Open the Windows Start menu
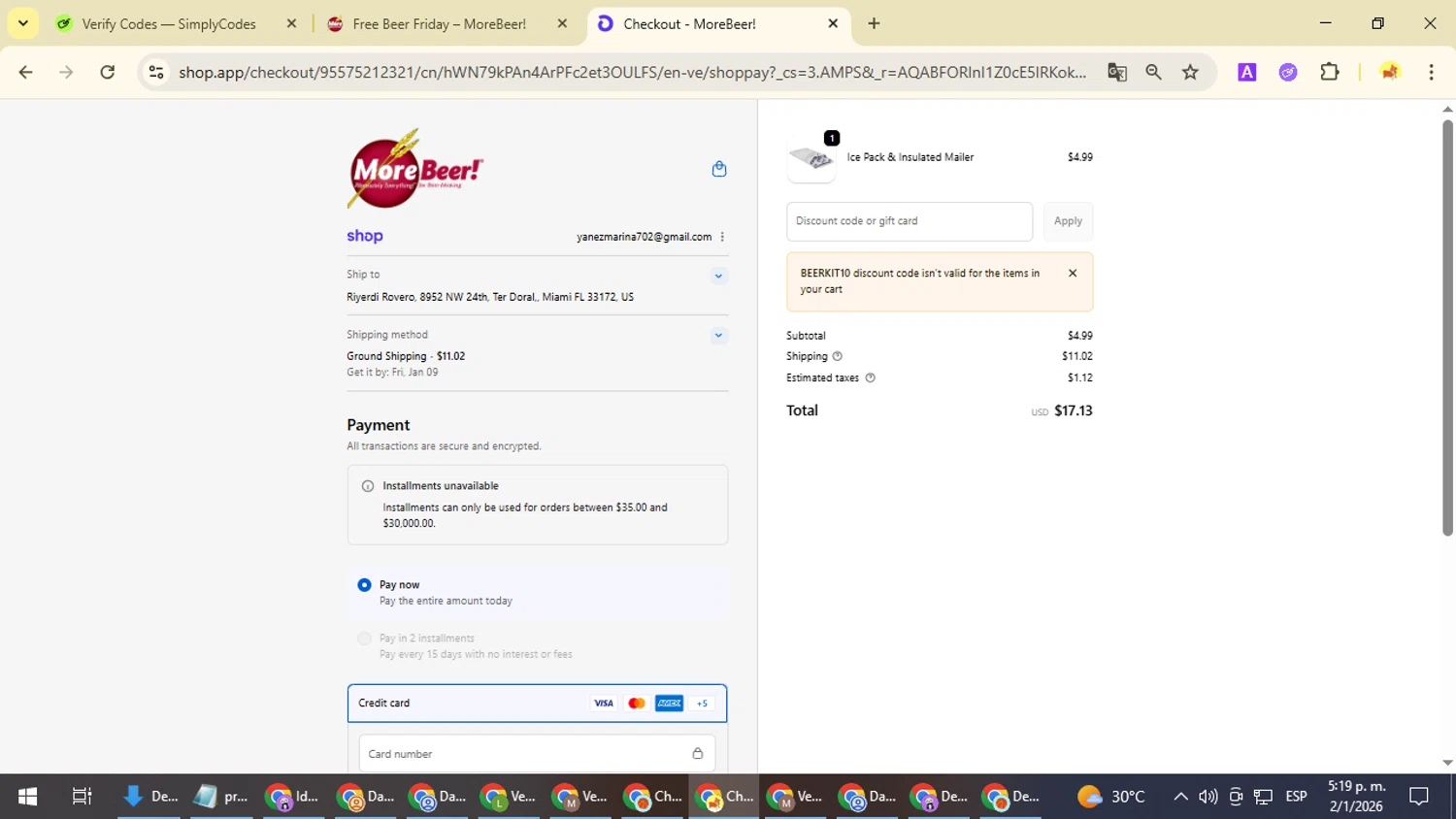Screen dimensions: 1456x819 [27, 797]
